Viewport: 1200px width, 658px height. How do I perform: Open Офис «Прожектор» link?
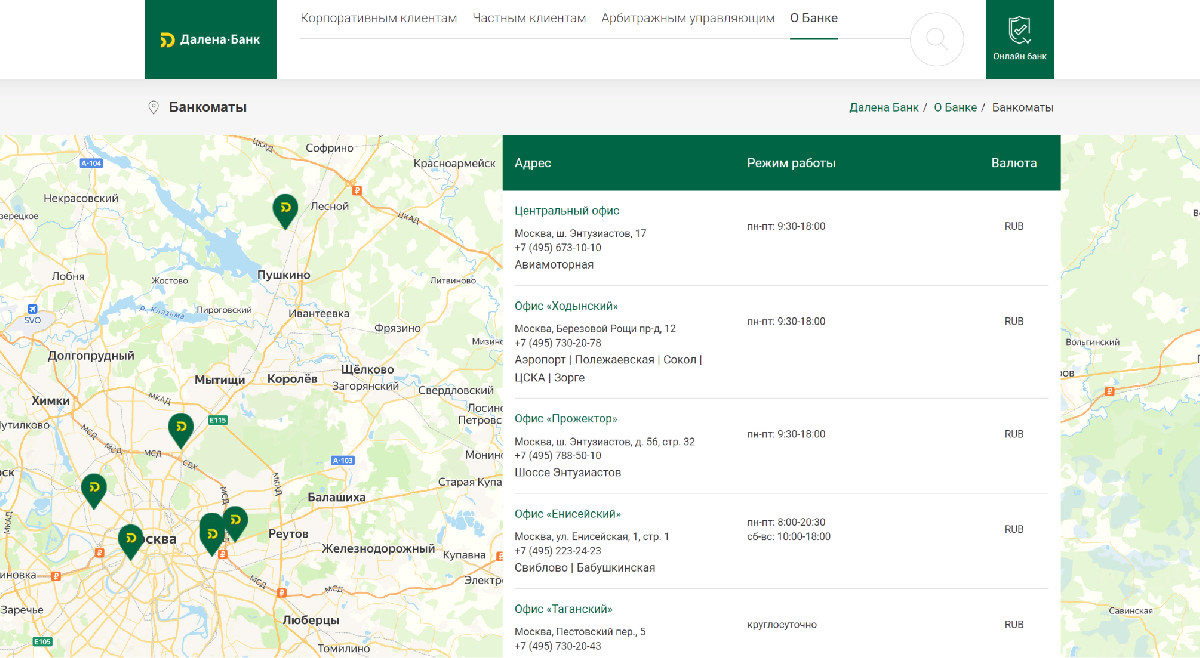[x=566, y=418]
